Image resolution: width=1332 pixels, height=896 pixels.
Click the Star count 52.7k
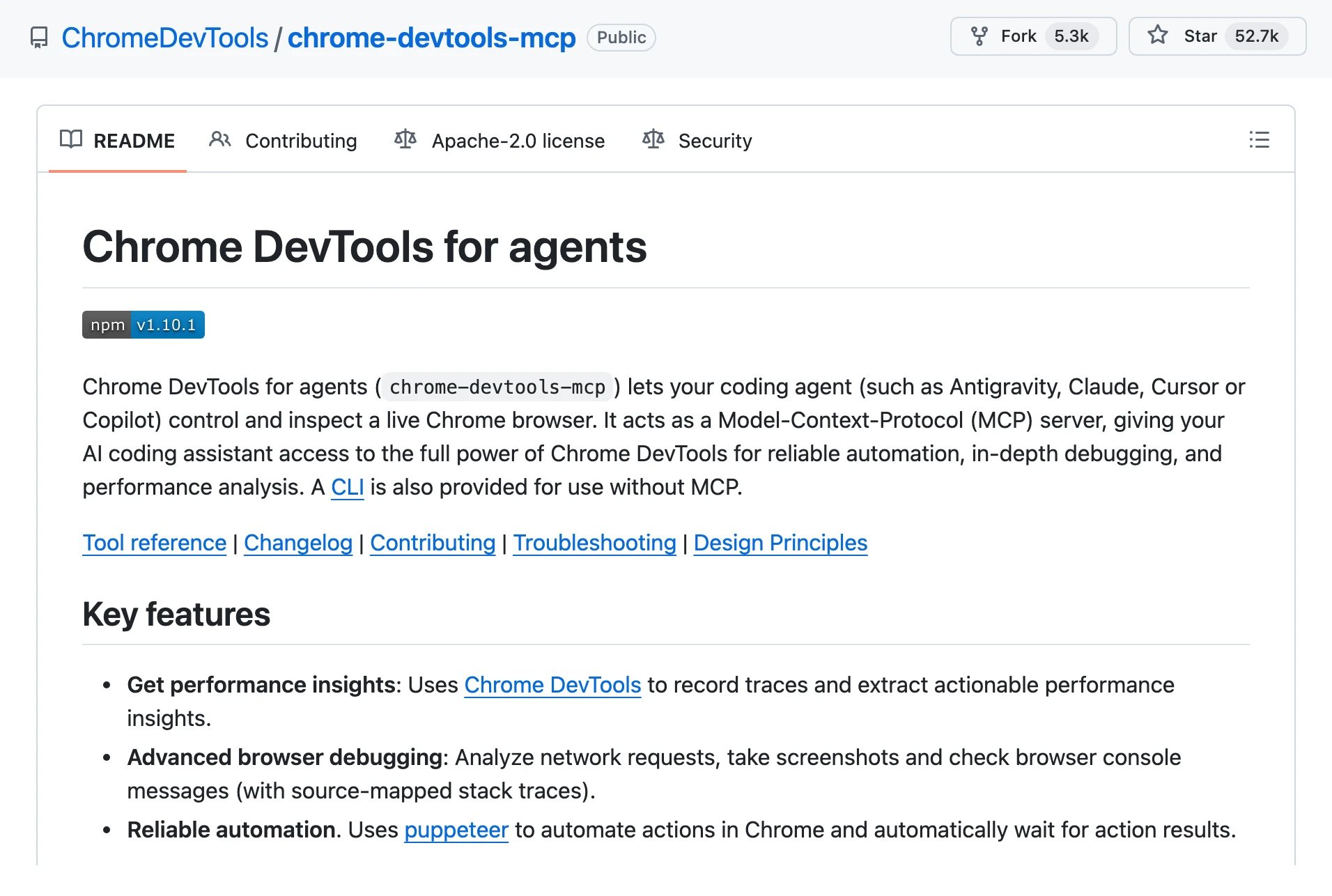click(x=1257, y=36)
